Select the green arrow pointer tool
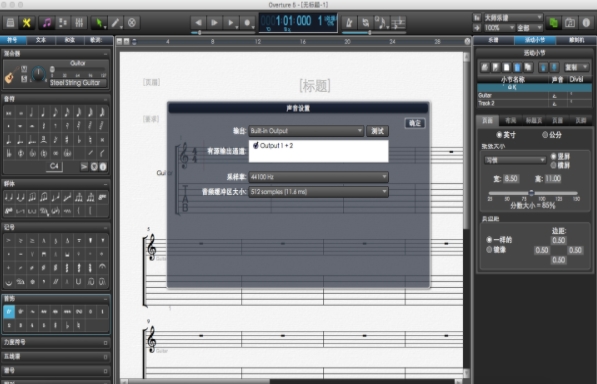597x384 pixels. (x=99, y=23)
